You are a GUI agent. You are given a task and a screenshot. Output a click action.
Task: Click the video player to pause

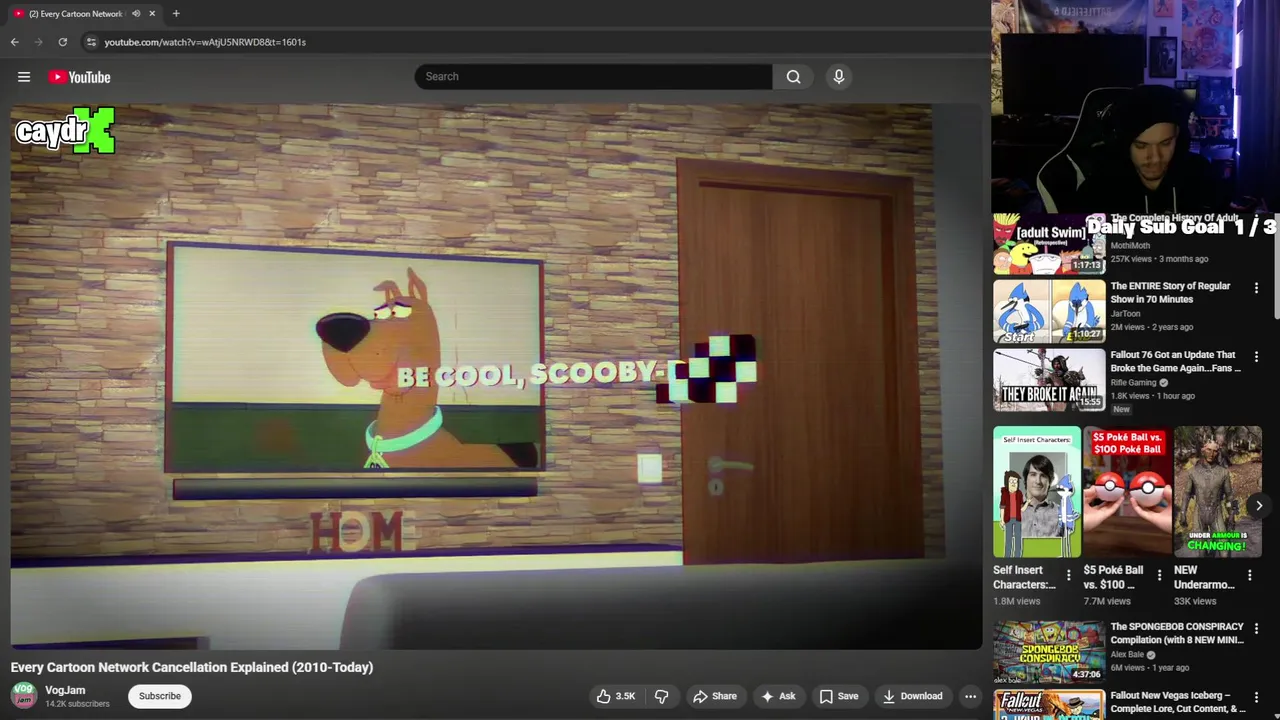pos(496,377)
